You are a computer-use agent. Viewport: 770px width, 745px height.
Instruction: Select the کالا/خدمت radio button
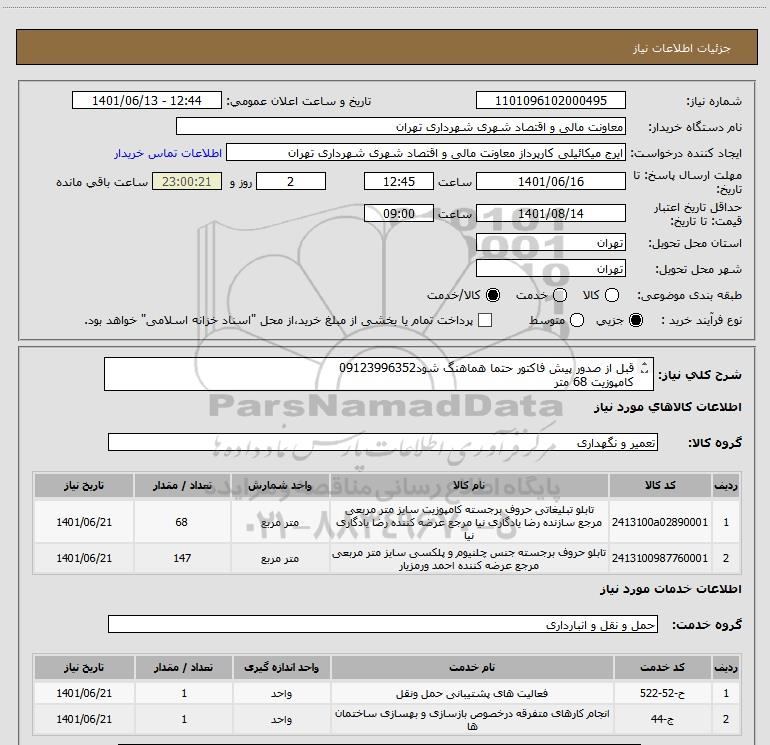coord(493,295)
